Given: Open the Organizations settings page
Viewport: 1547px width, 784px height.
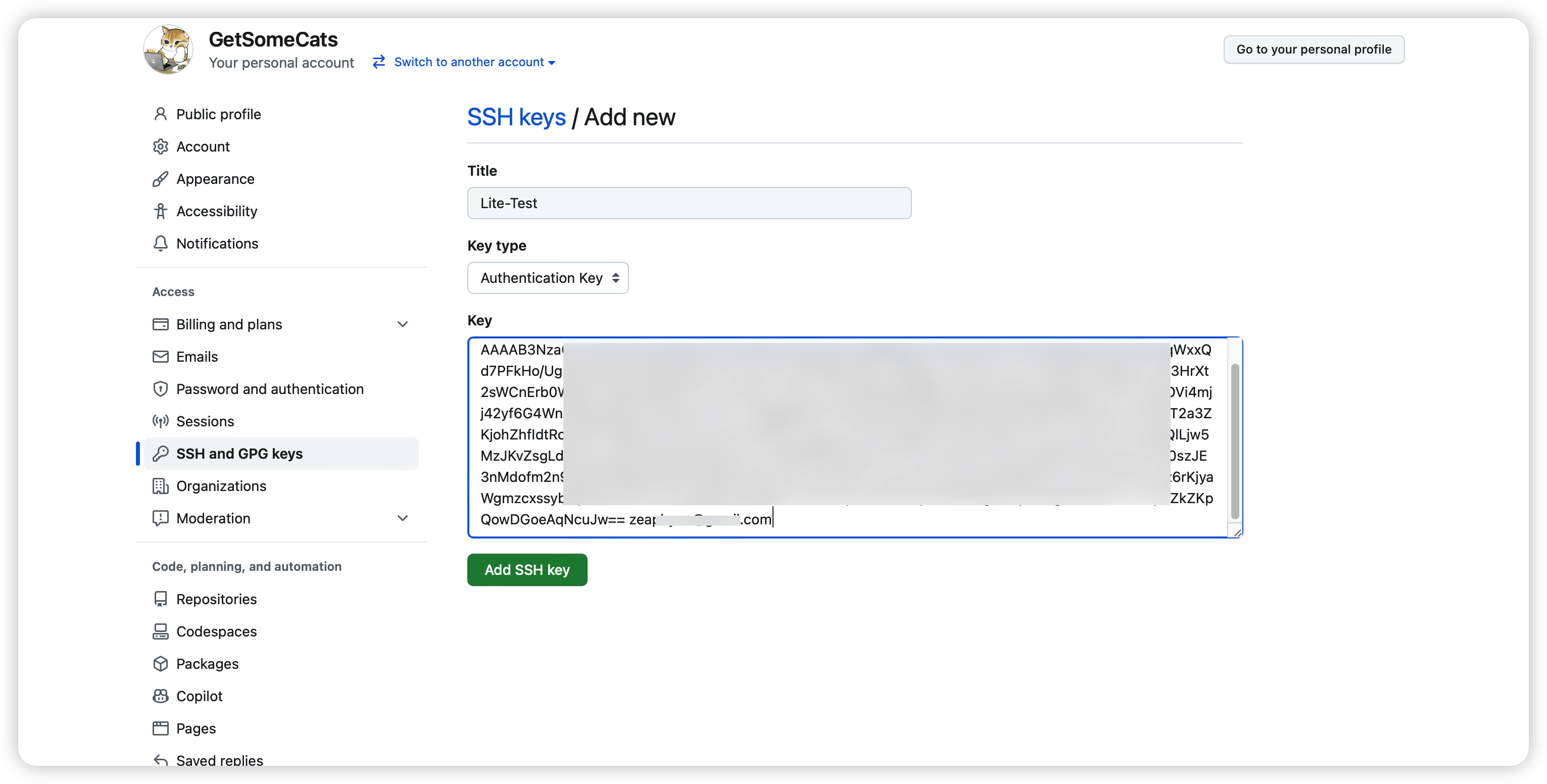Looking at the screenshot, I should [221, 486].
